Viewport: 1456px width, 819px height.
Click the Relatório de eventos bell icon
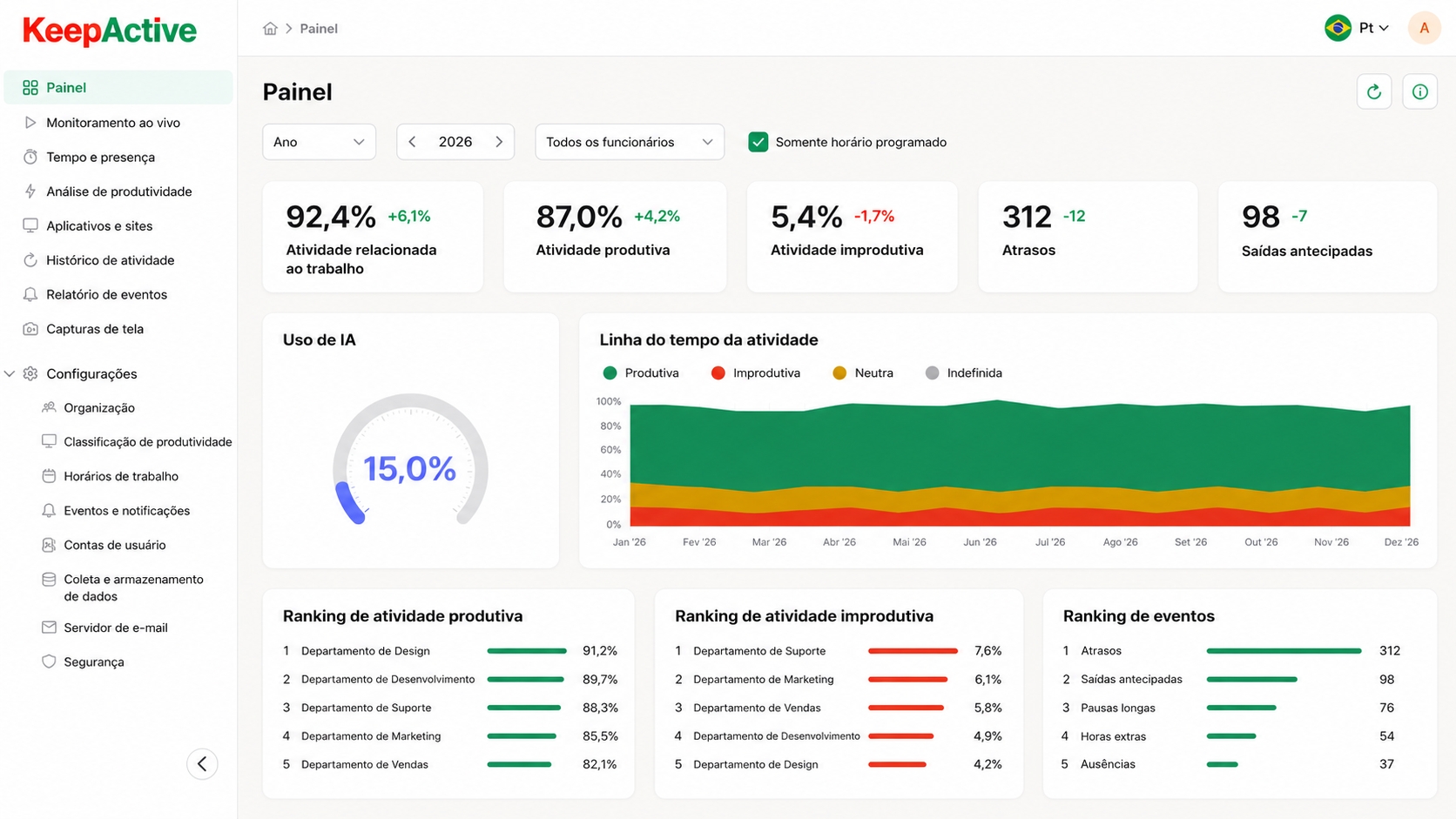(x=30, y=294)
